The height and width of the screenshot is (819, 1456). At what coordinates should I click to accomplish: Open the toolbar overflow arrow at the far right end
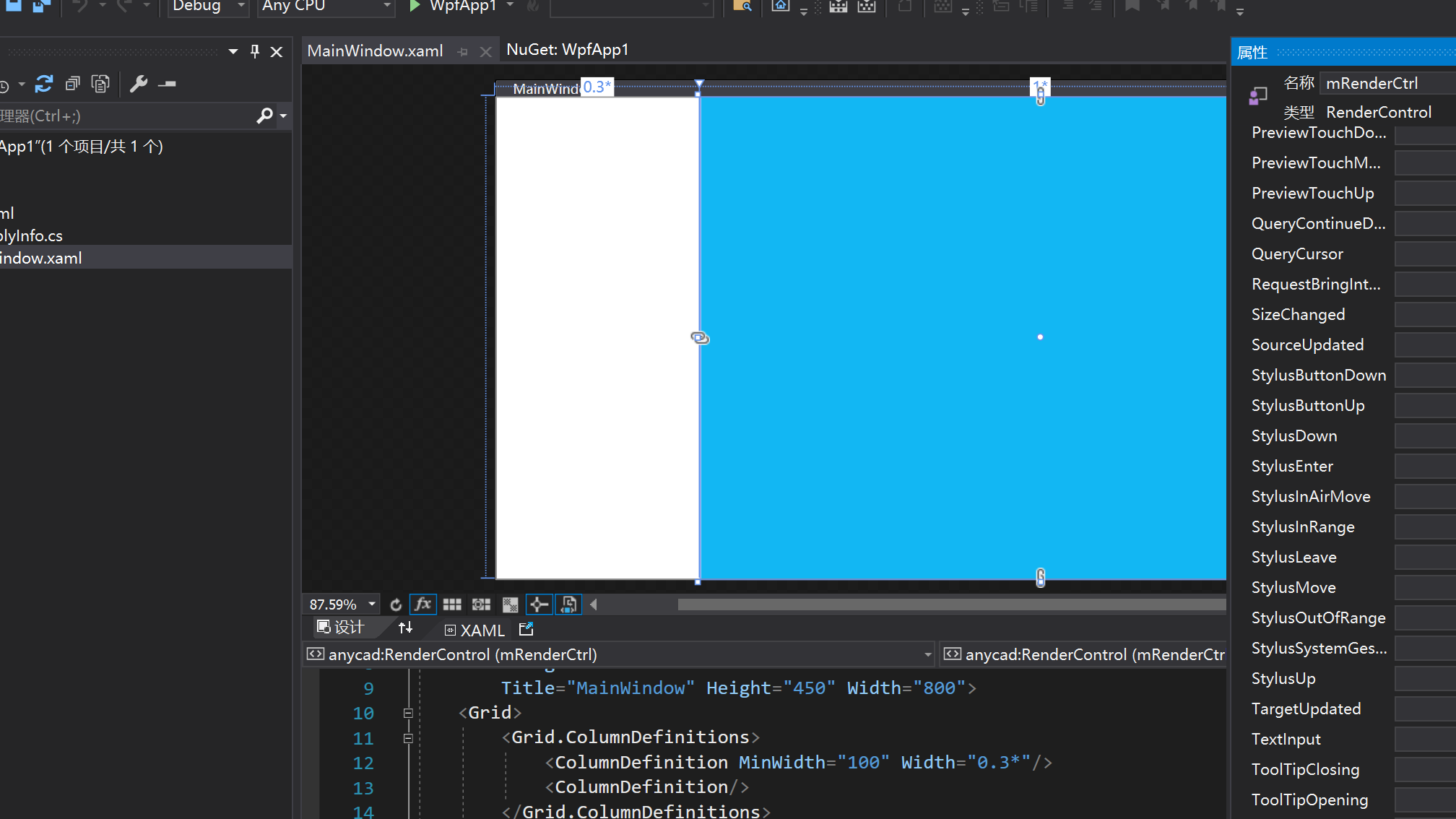[x=1239, y=12]
